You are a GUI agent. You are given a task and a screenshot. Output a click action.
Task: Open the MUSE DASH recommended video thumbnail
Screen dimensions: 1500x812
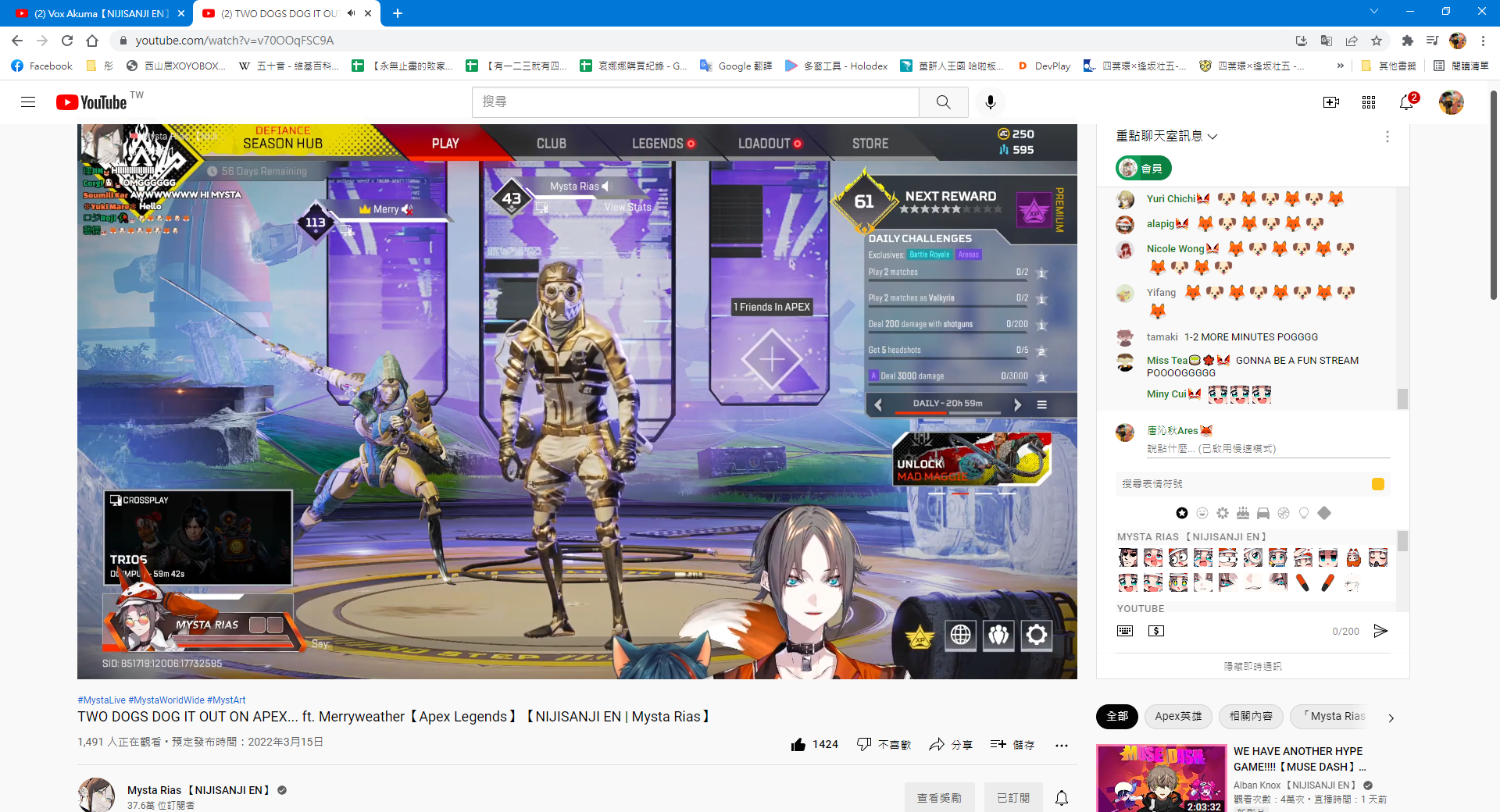(1161, 778)
